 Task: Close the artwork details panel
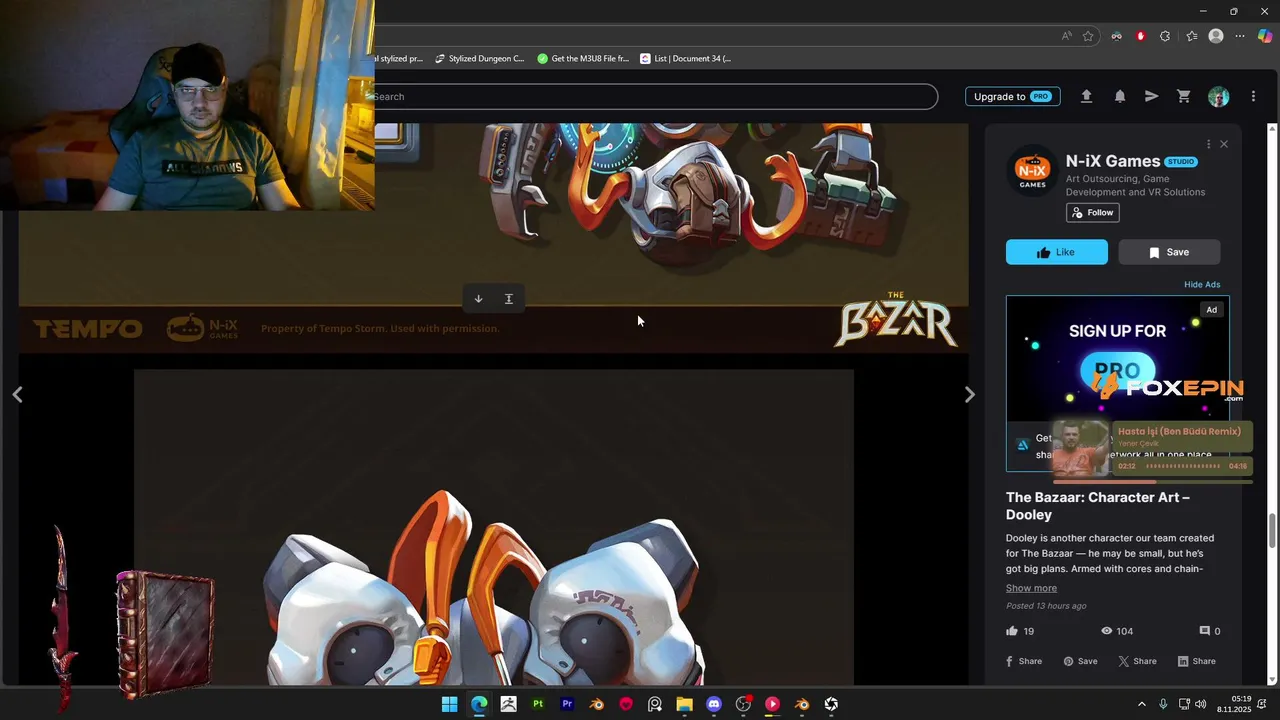coord(1224,144)
